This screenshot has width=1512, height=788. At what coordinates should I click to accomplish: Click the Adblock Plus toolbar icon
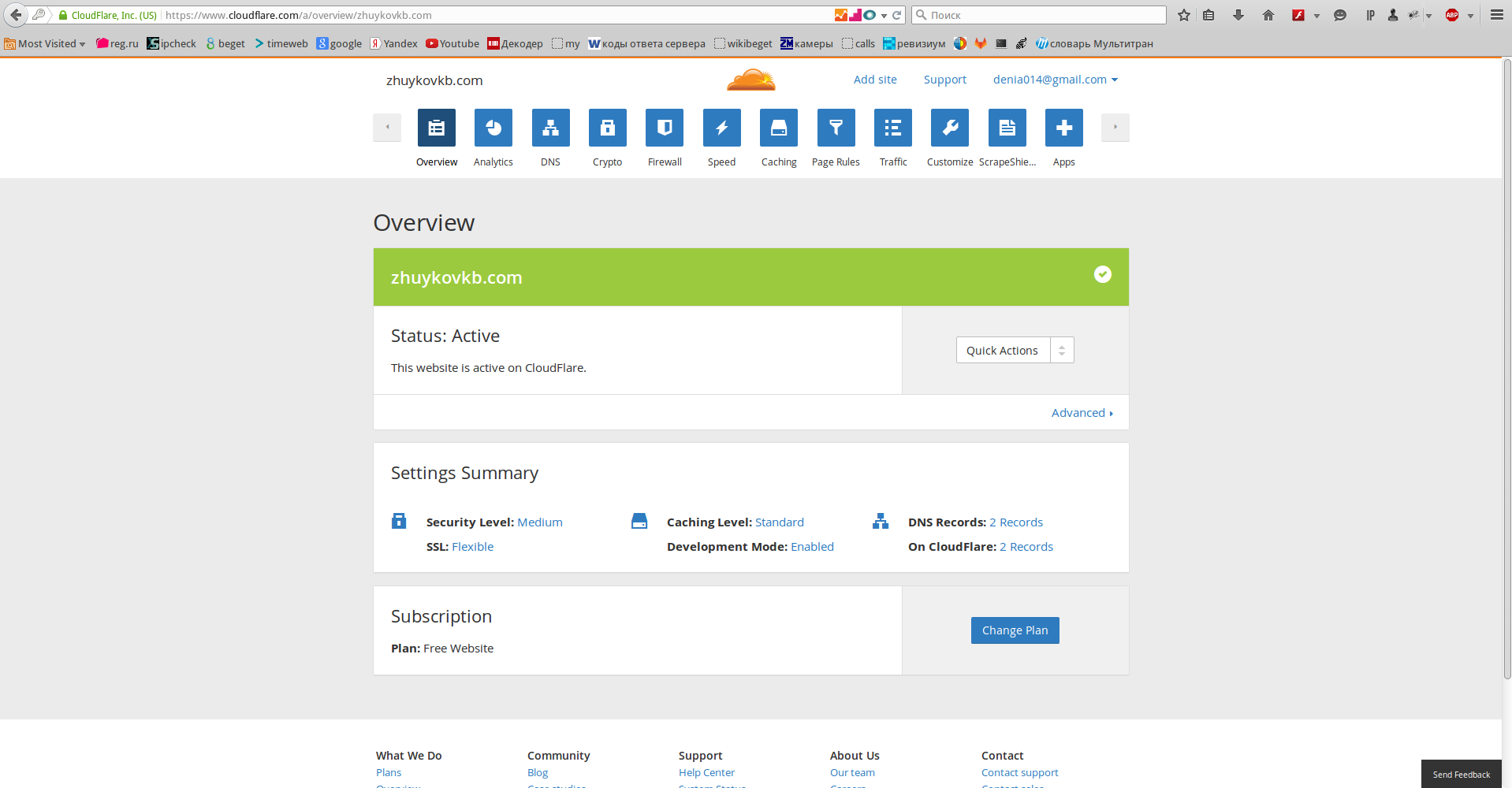coord(1452,15)
